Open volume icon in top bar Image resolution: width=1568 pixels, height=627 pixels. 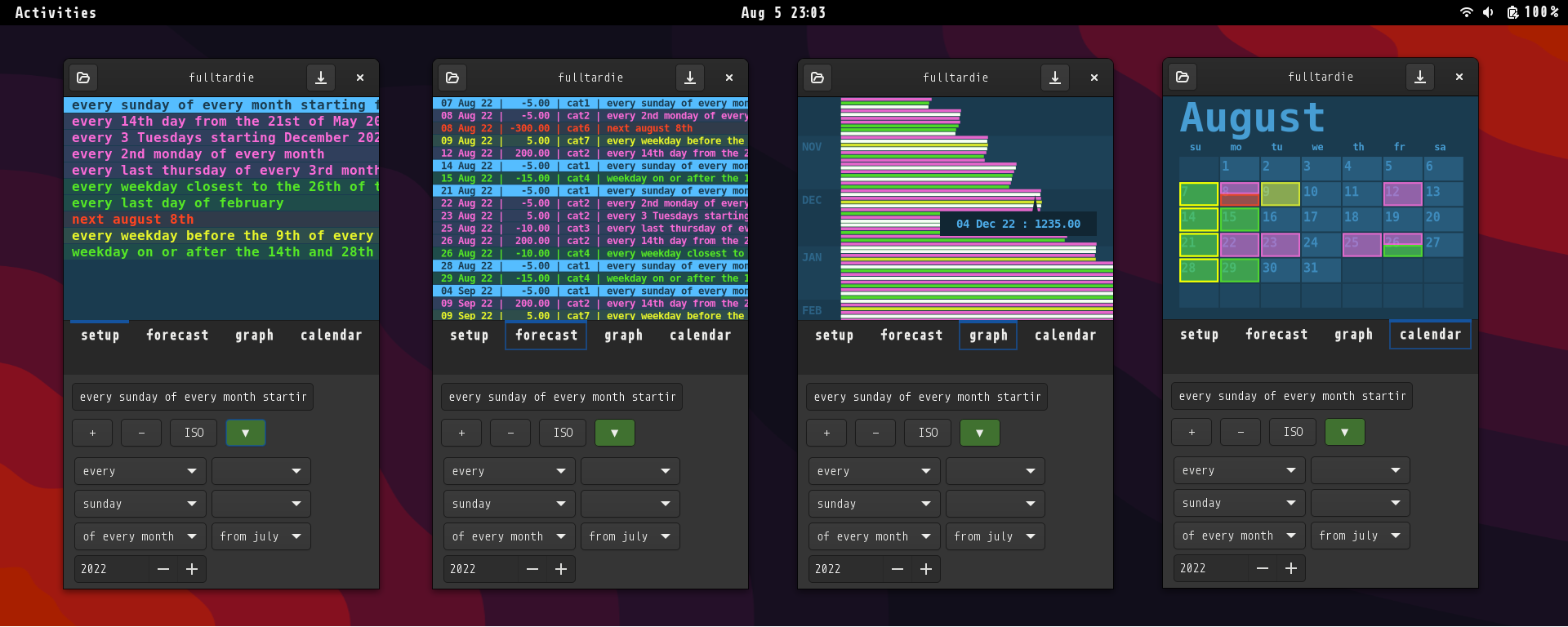point(1488,12)
